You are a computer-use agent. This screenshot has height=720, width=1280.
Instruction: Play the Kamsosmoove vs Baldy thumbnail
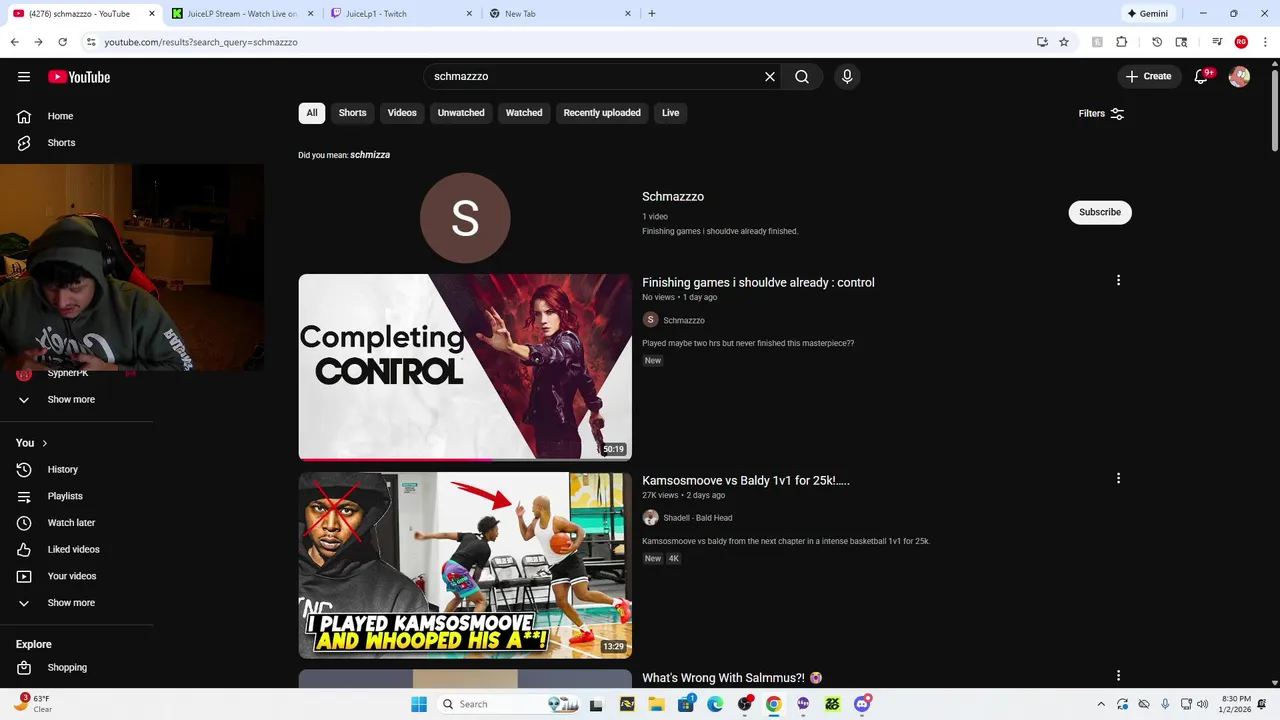coord(465,565)
